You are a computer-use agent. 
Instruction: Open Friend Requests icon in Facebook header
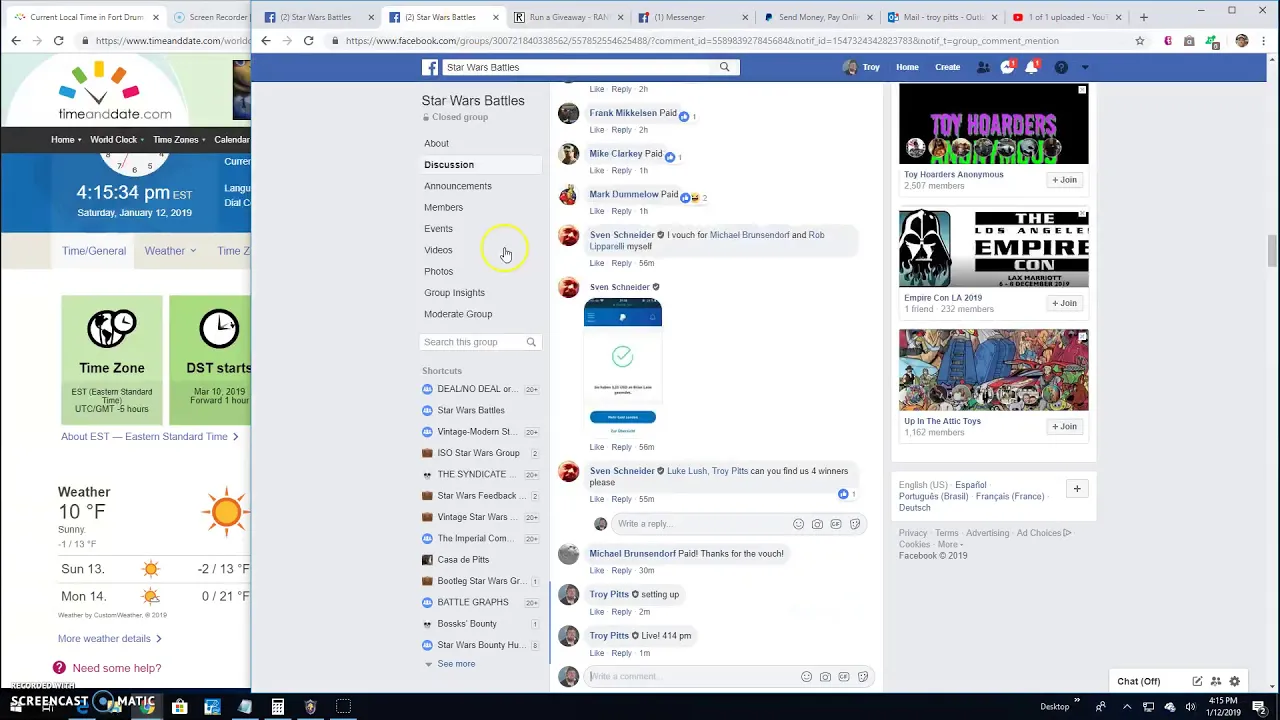coord(983,67)
